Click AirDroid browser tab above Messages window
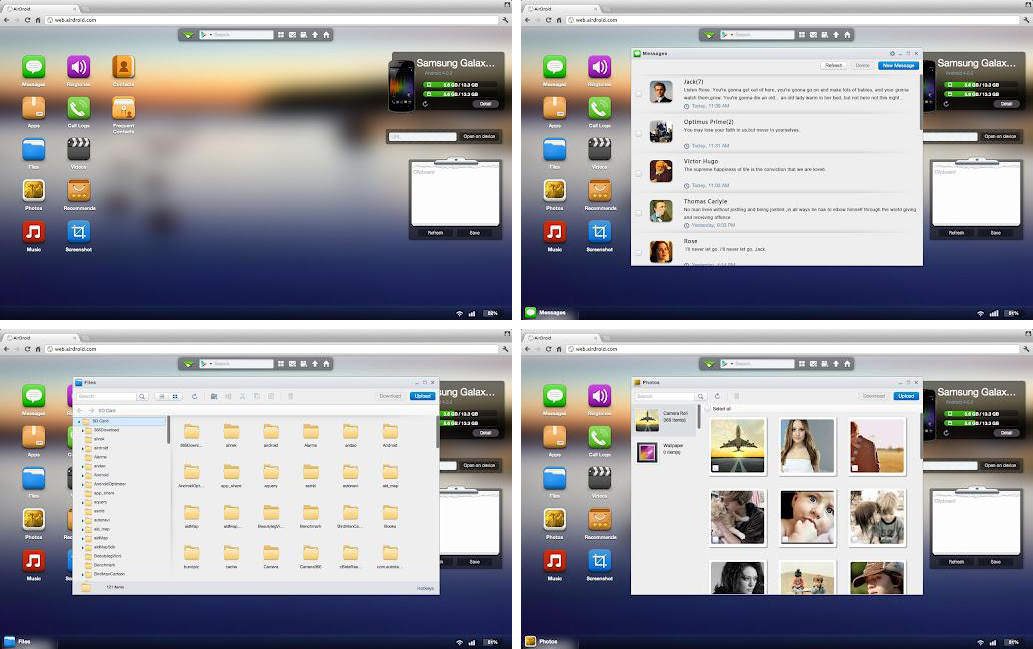 [560, 9]
